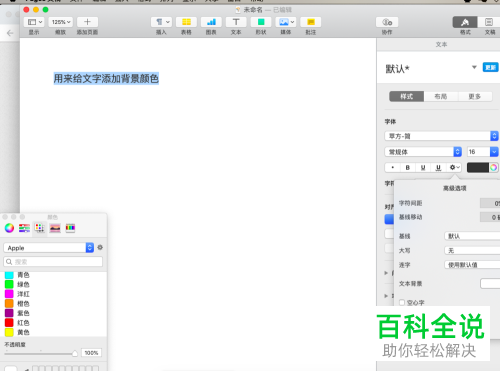
Task: Open the 苹方-简 font family dropdown
Action: pyautogui.click(x=441, y=136)
